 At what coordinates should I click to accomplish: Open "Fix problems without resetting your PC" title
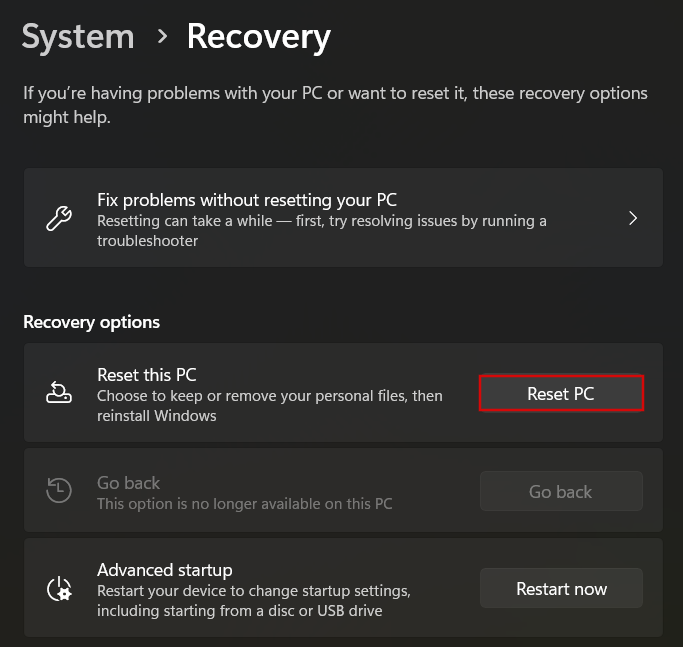click(x=247, y=200)
